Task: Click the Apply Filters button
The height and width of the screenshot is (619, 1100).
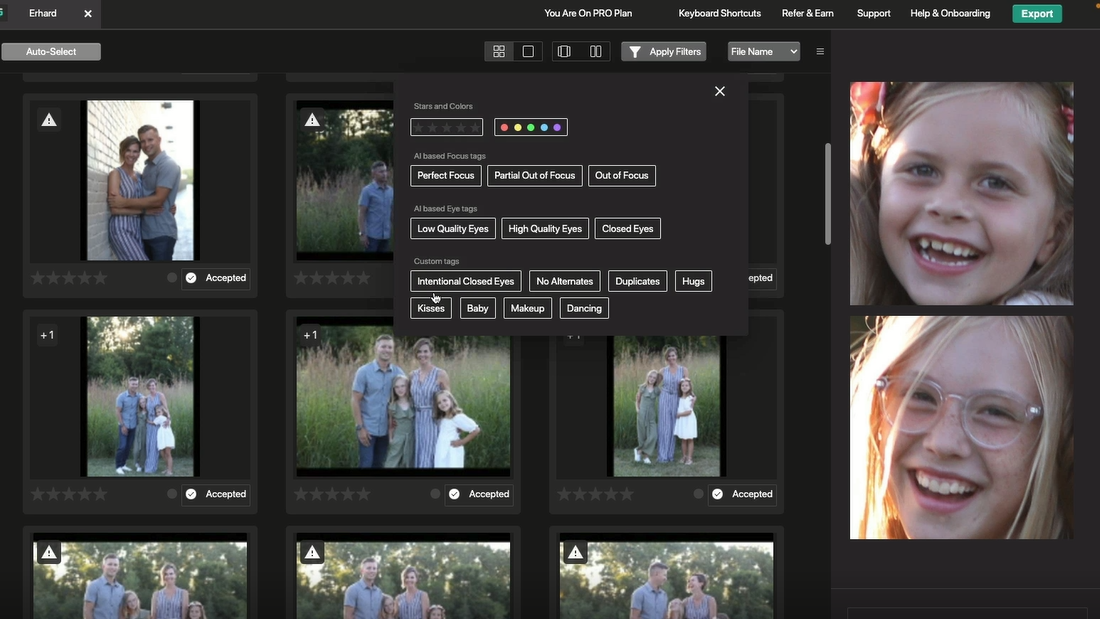Action: [x=664, y=51]
